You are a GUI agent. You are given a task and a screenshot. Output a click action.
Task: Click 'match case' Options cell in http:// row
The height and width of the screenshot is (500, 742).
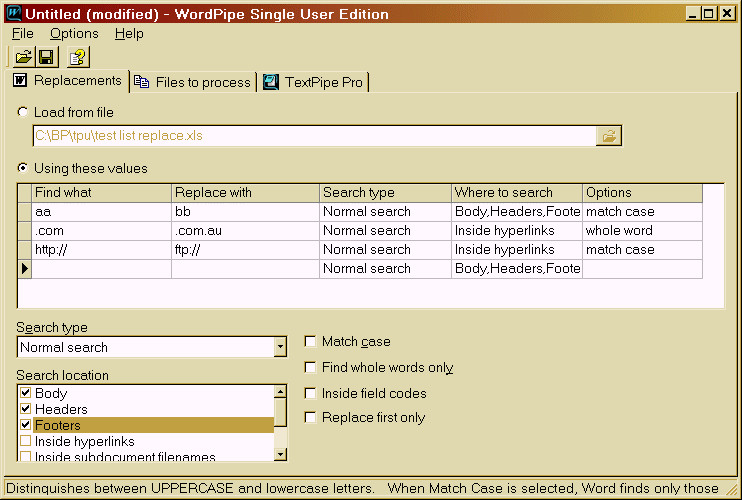coord(642,250)
